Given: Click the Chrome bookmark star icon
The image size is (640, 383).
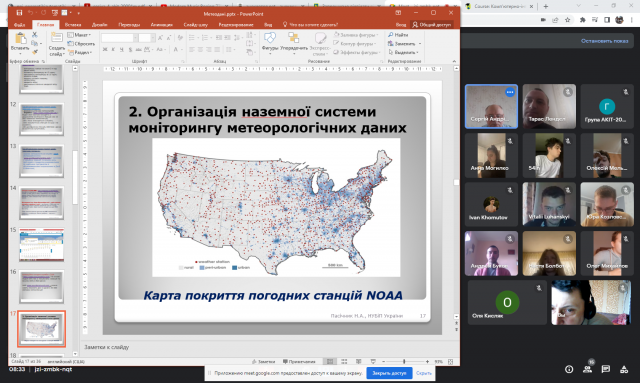Looking at the screenshot, I should 567,20.
